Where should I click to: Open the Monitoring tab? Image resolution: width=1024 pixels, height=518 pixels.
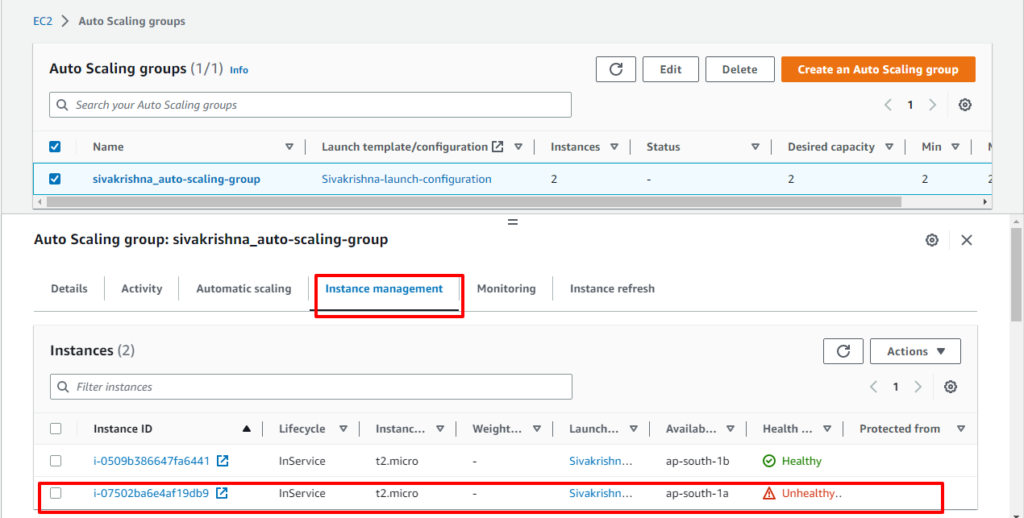pos(506,289)
